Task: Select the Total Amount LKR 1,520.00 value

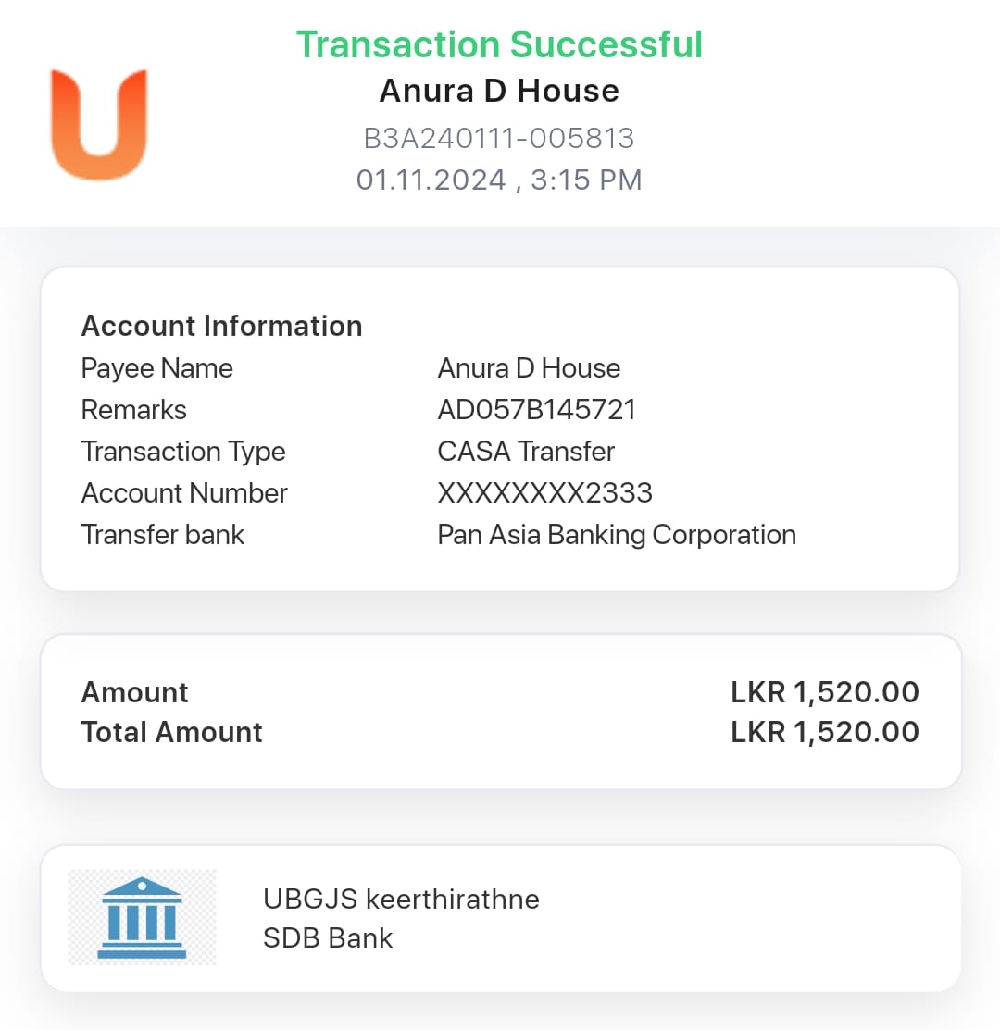Action: (x=825, y=732)
